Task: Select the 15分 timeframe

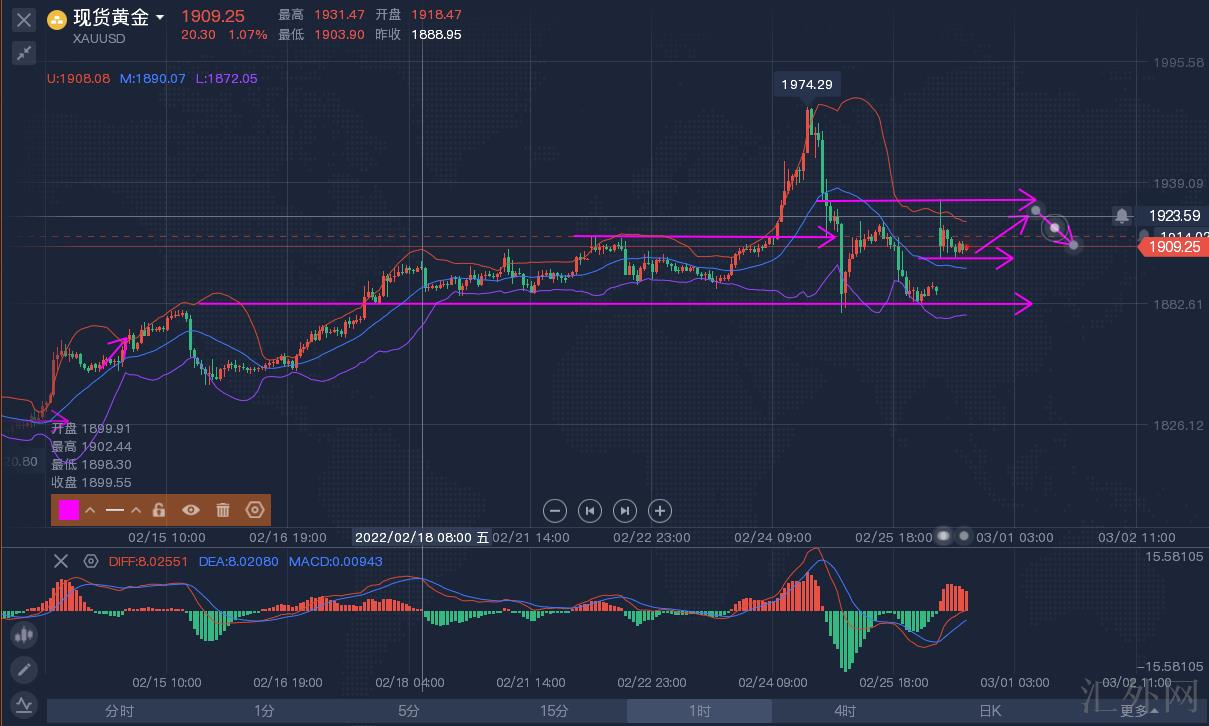Action: tap(554, 711)
